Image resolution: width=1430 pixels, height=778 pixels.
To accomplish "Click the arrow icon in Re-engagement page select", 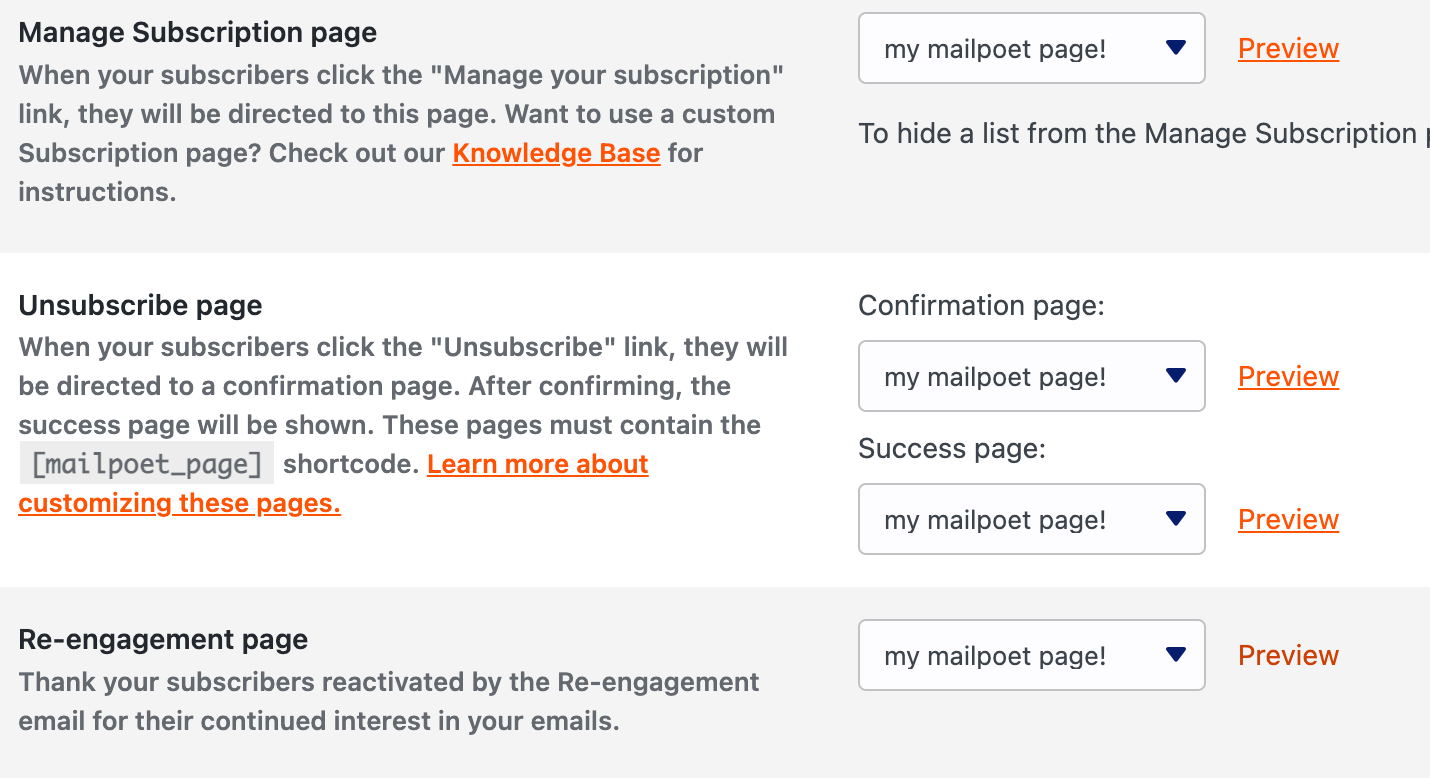I will tap(1176, 655).
